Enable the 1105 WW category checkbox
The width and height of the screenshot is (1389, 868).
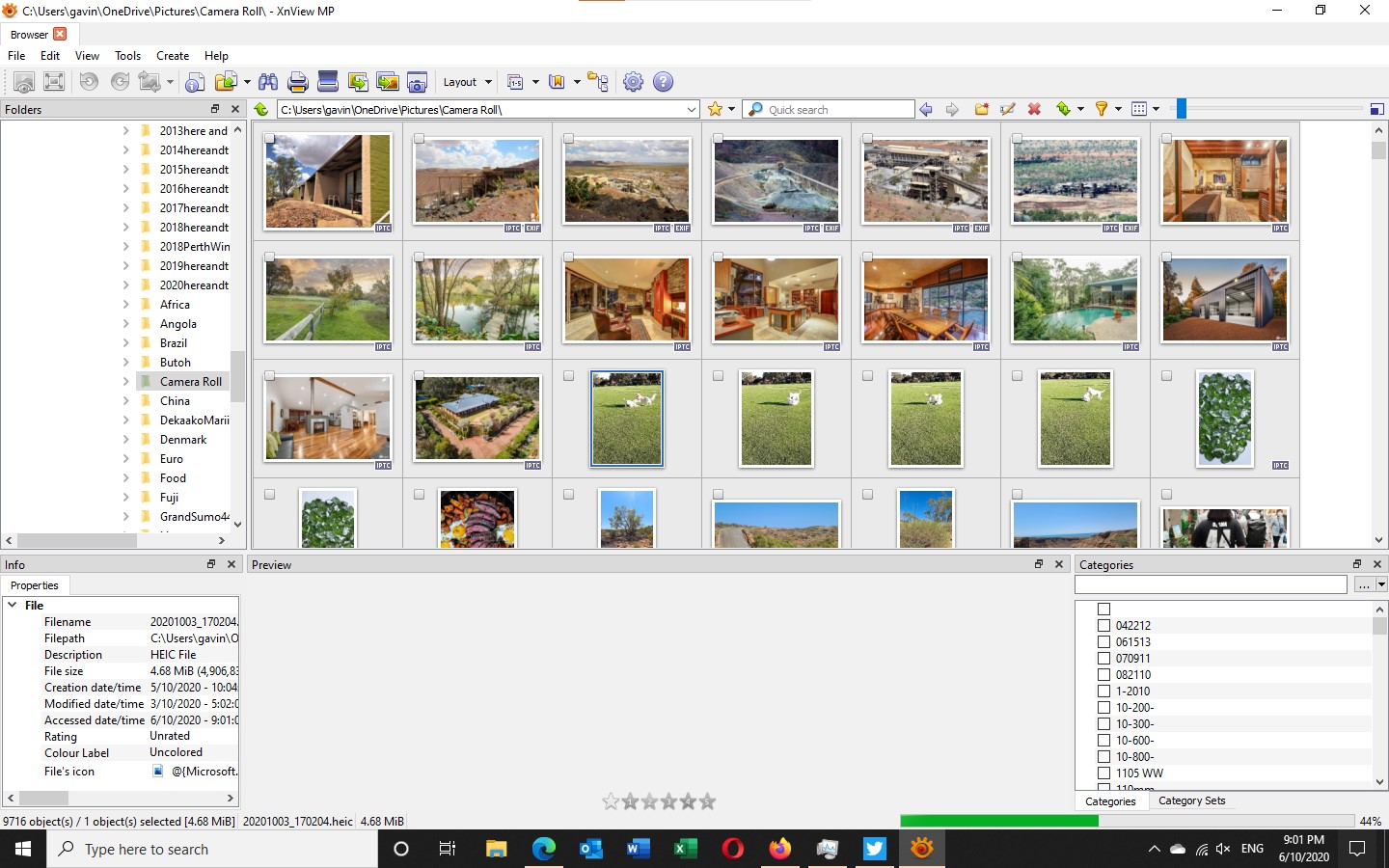click(1104, 773)
